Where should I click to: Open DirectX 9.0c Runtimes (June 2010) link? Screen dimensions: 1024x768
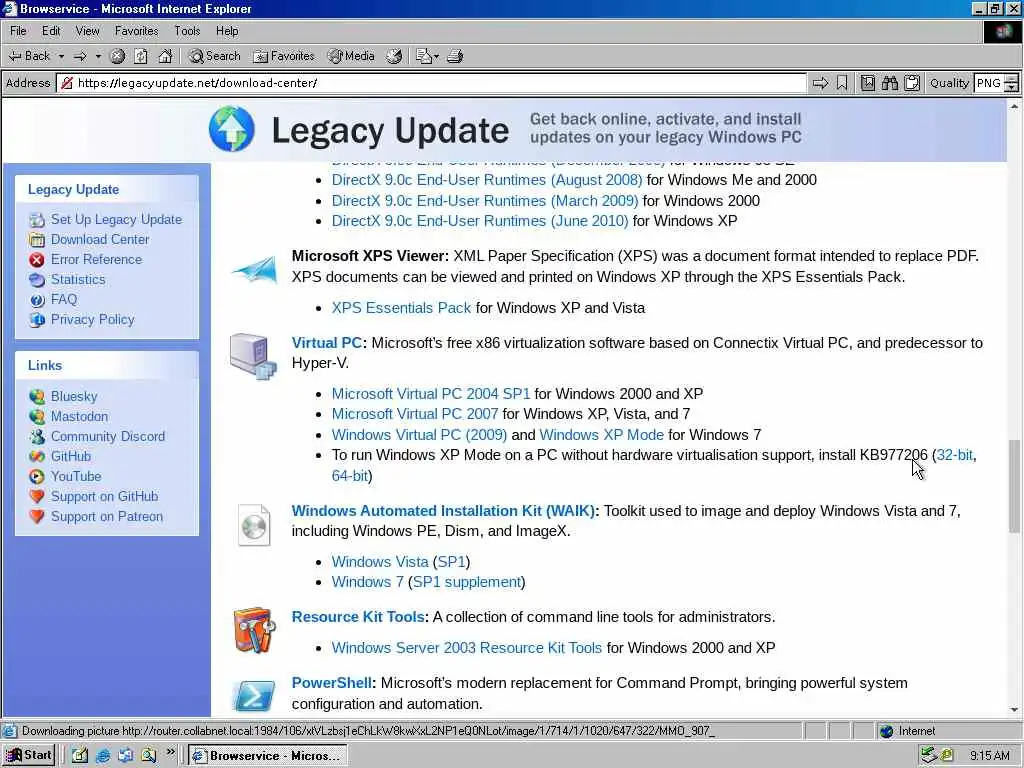(x=480, y=221)
